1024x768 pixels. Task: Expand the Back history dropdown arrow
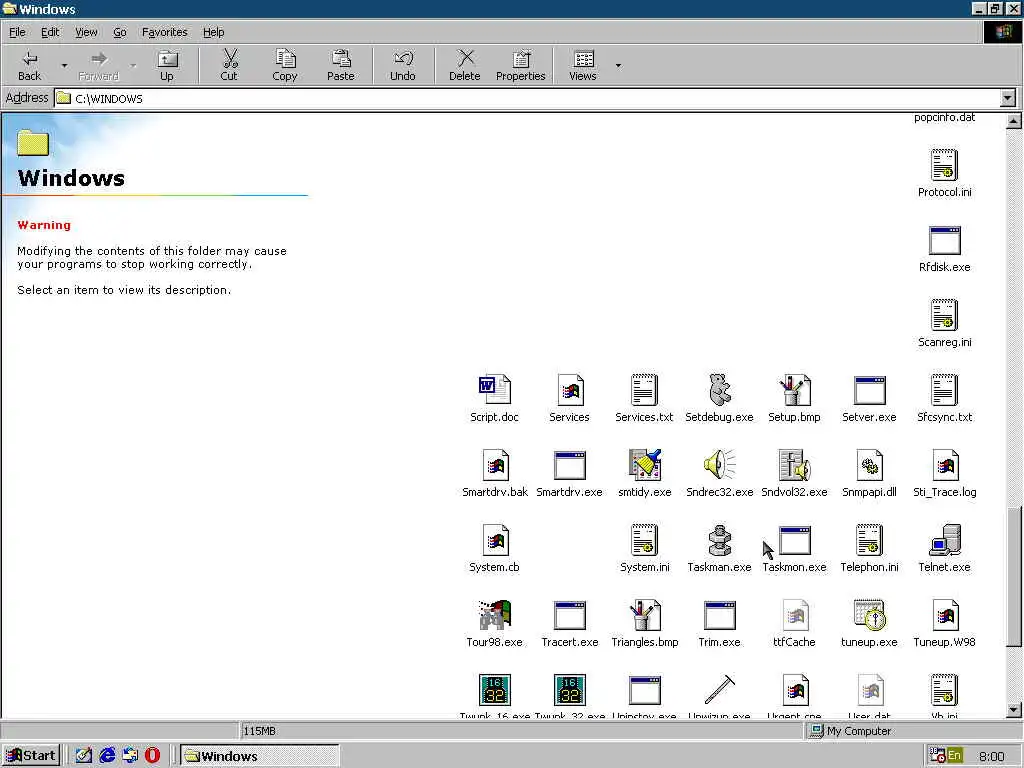click(64, 65)
